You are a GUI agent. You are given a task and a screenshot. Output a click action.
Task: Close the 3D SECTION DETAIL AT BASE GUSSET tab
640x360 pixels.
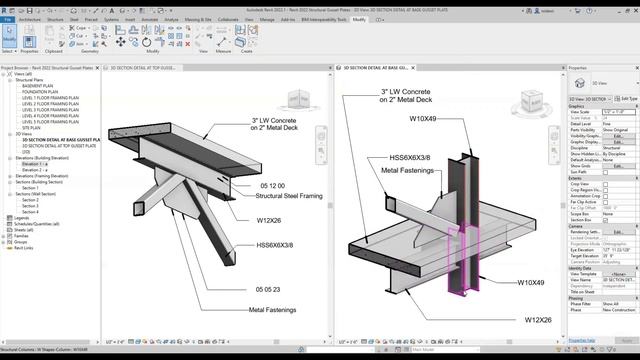(x=413, y=68)
